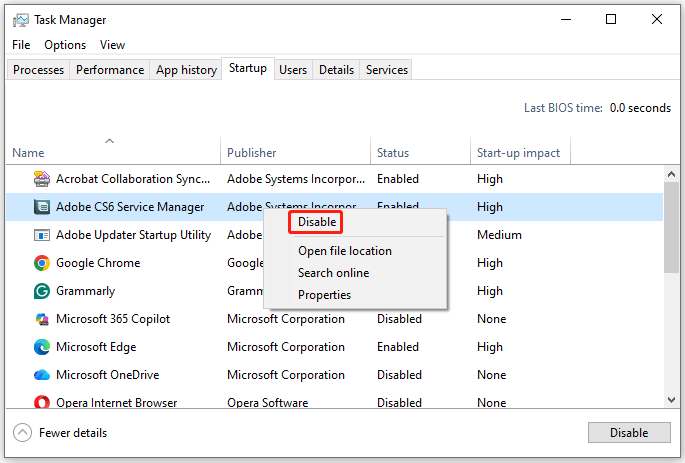Sort by the Start-up impact column header
Screen dimensions: 685x463
click(520, 153)
